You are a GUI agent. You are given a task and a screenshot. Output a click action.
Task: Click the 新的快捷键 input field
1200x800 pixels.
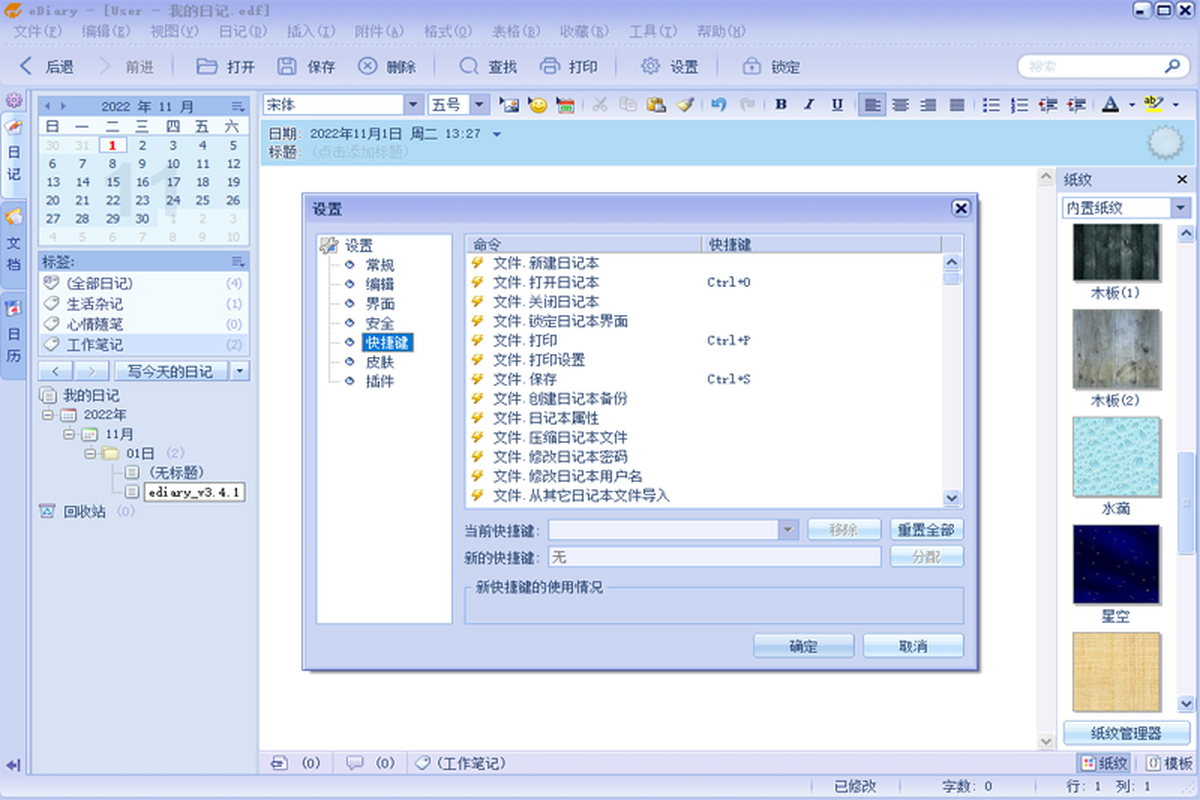[714, 557]
